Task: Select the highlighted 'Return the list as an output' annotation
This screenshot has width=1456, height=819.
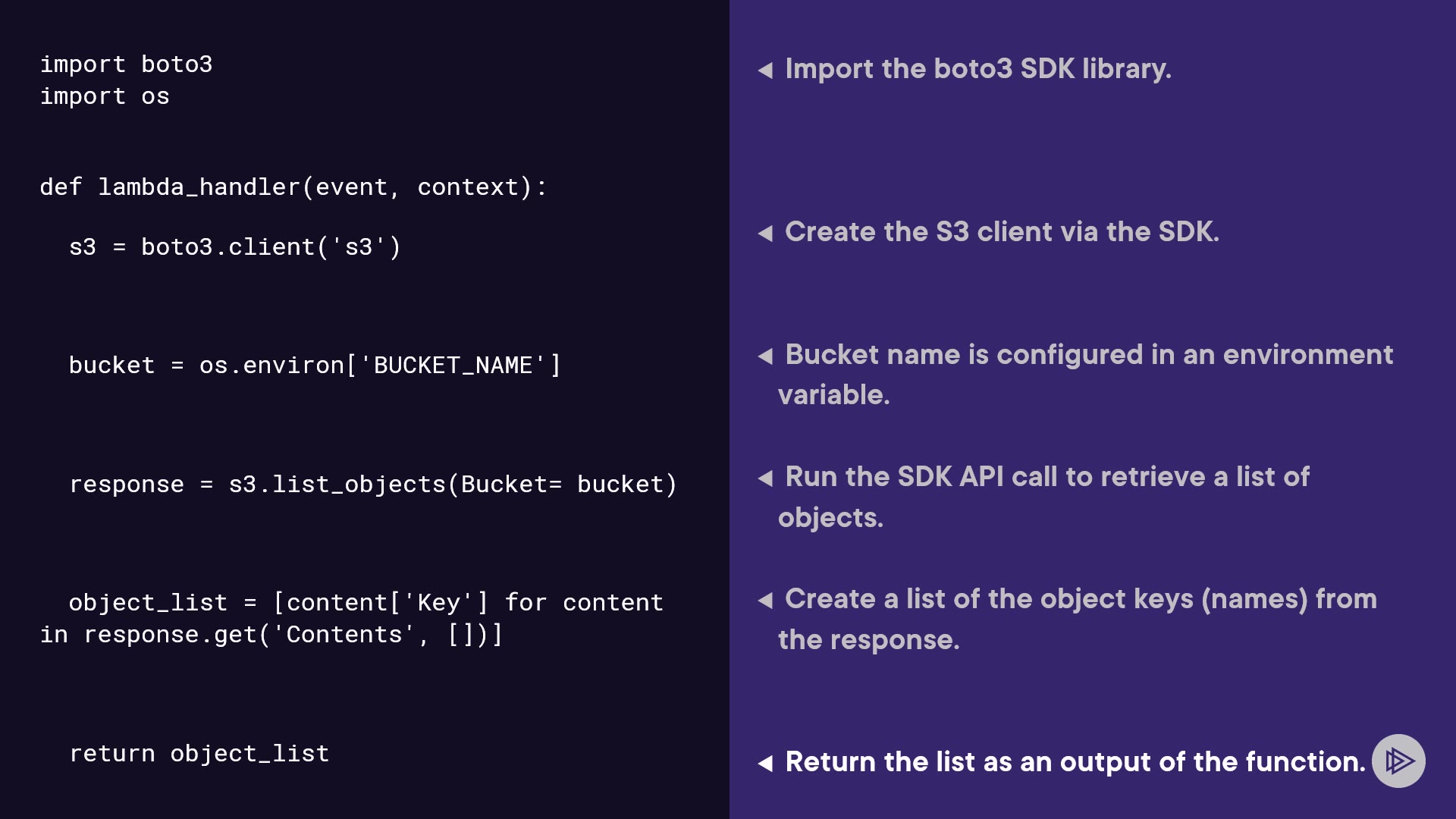Action: click(1075, 762)
